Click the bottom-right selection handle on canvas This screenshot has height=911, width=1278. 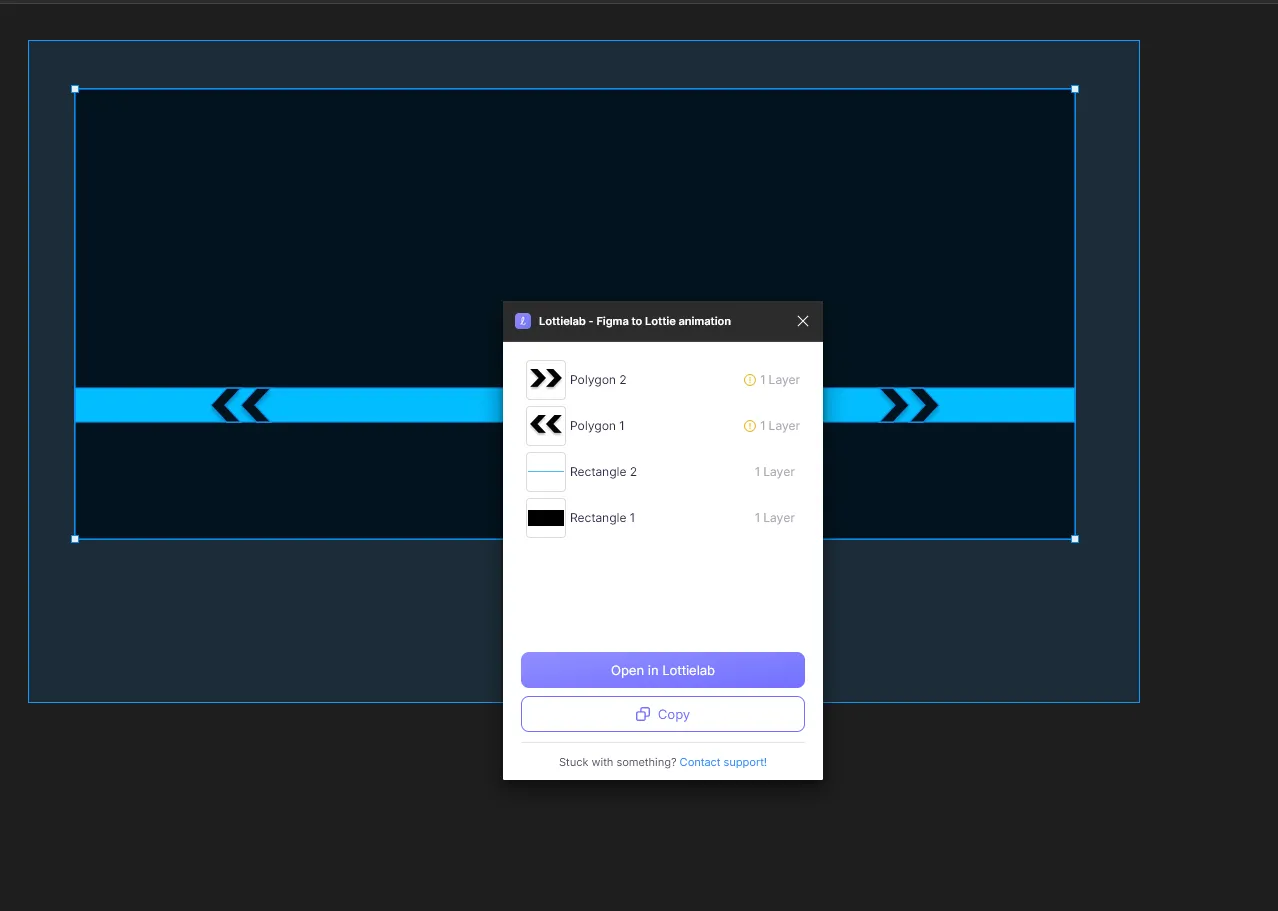pyautogui.click(x=1075, y=539)
